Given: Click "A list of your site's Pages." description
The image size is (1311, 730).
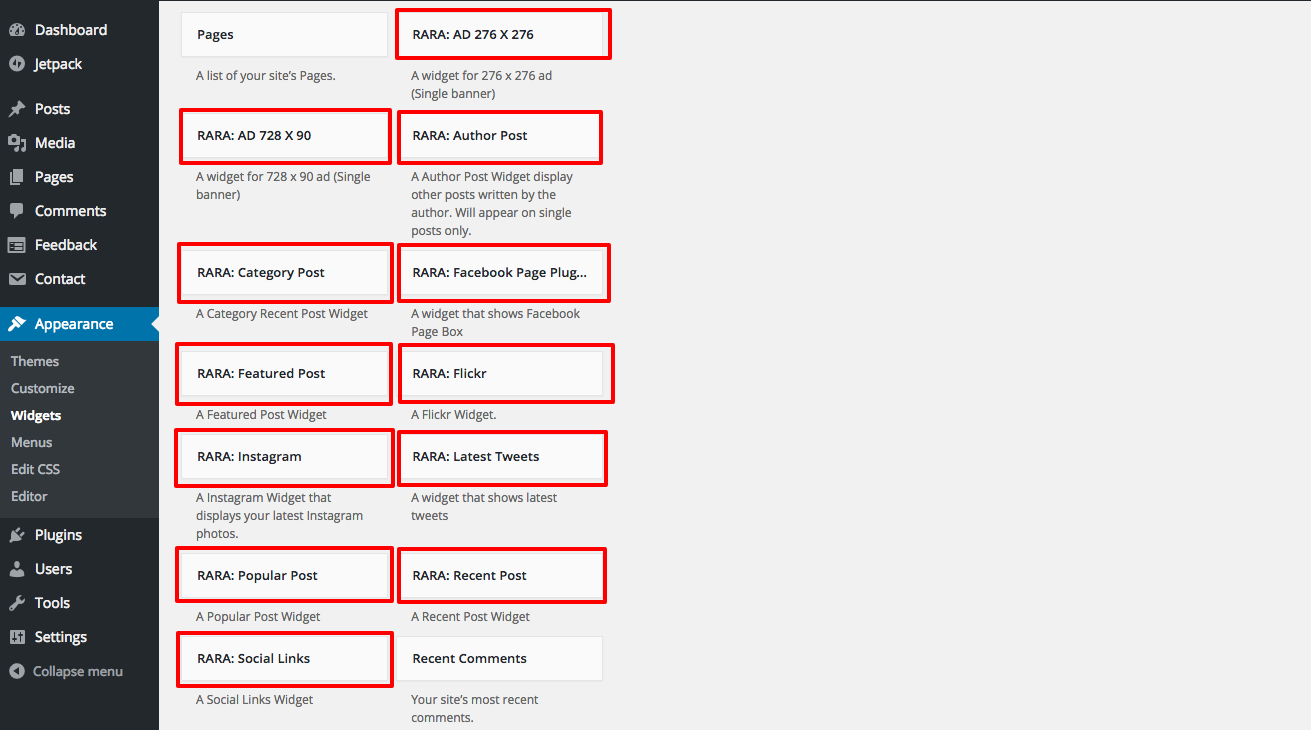Looking at the screenshot, I should coord(265,76).
